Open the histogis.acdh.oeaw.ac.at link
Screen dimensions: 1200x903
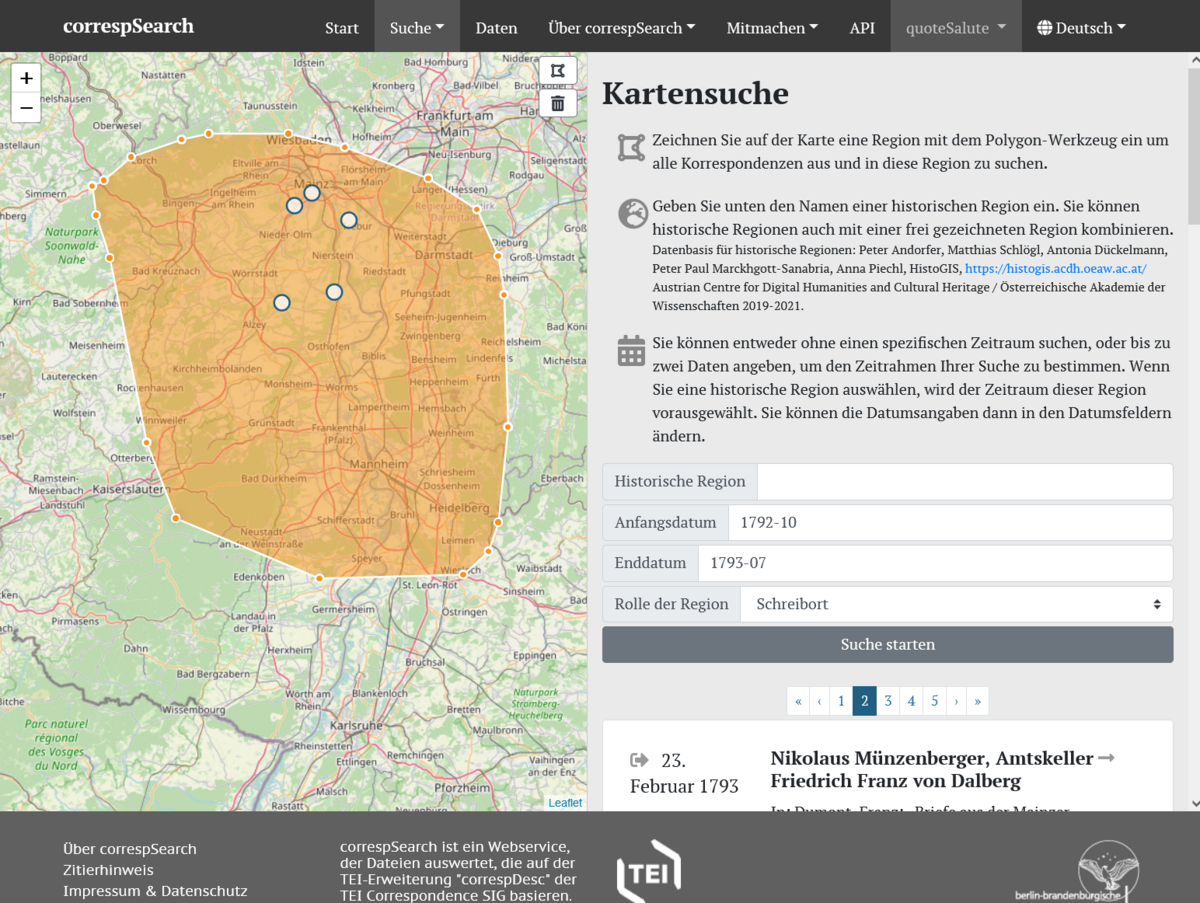coord(1055,269)
